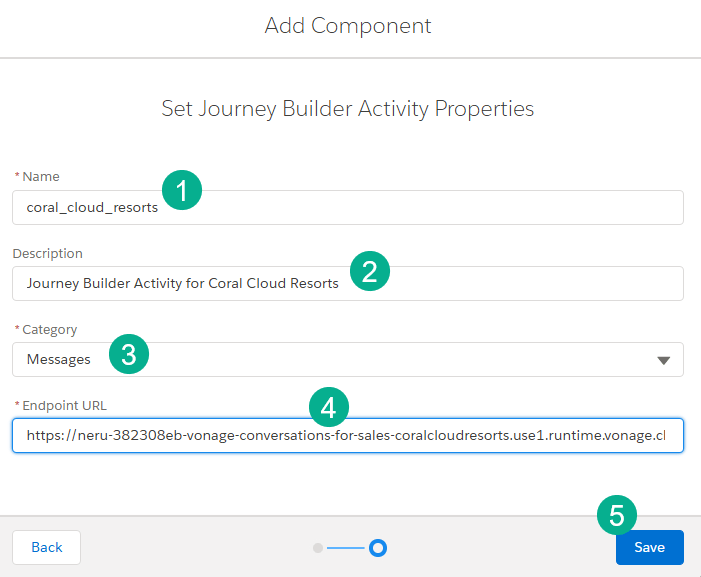701x577 pixels.
Task: Click the Endpoint URL input field
Action: (348, 435)
